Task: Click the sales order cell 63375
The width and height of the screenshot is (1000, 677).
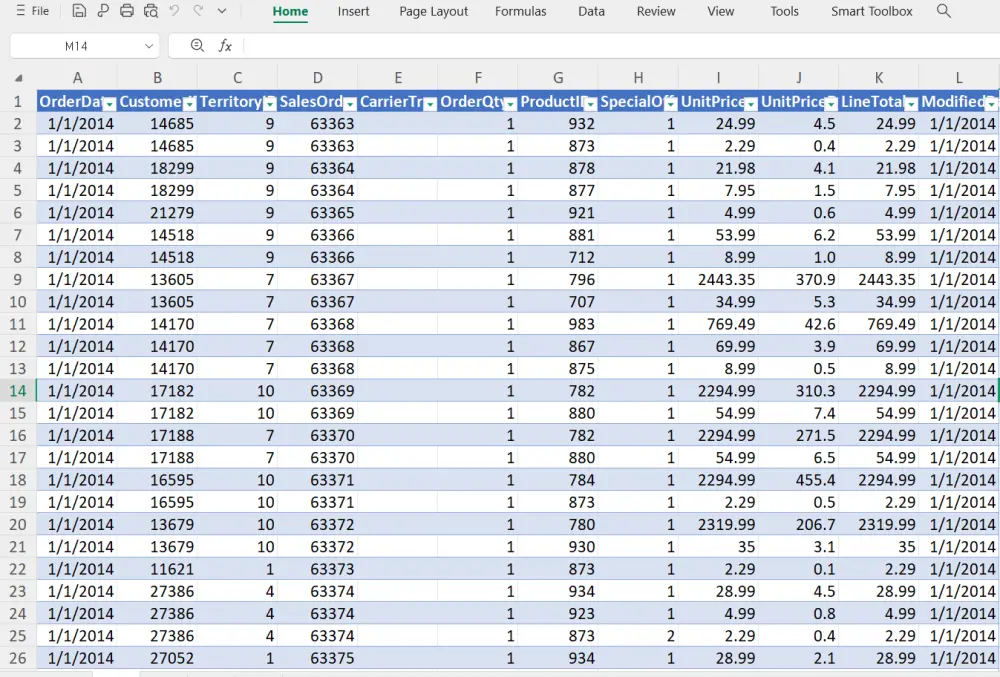Action: 318,658
